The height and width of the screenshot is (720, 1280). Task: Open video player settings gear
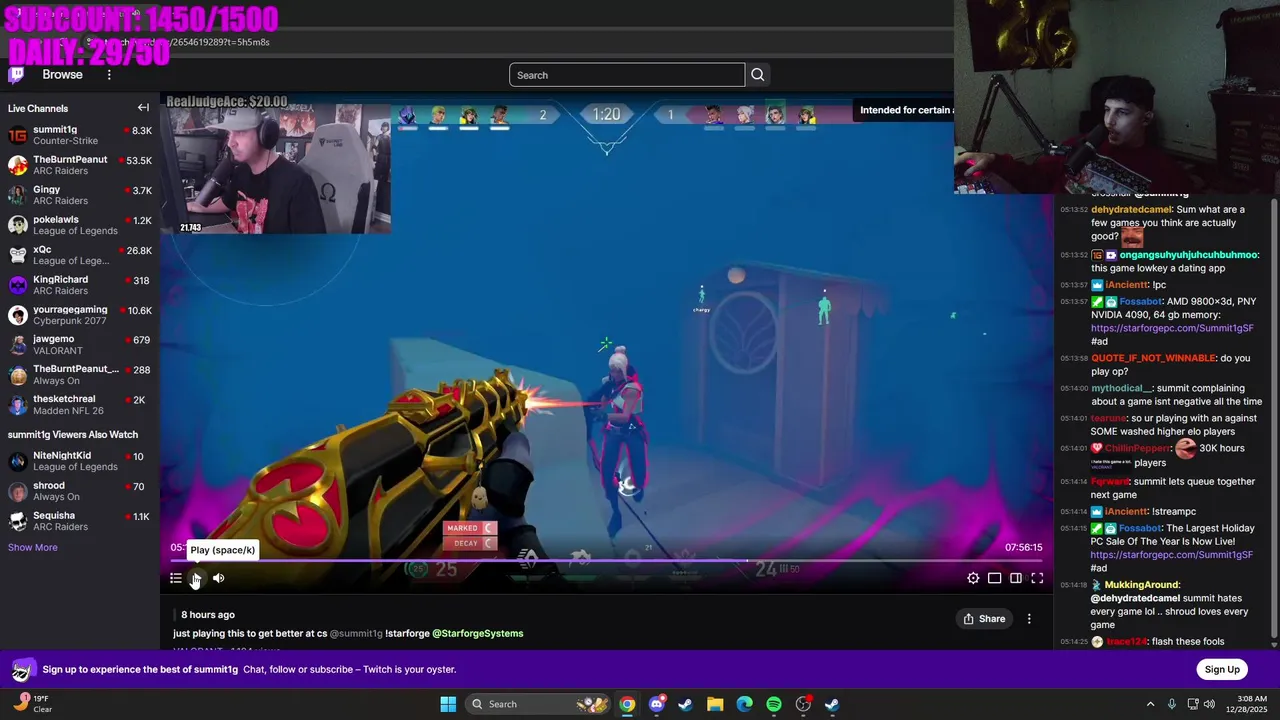(973, 578)
